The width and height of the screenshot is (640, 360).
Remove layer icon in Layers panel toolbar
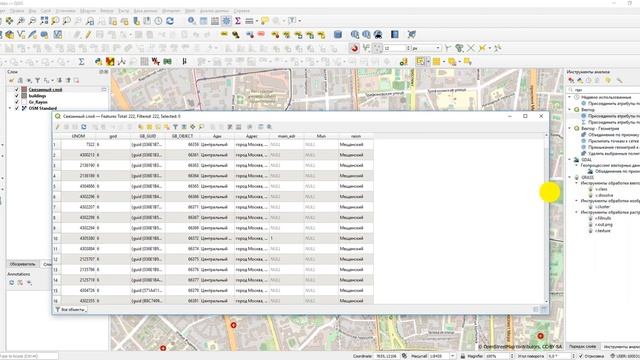point(76,80)
